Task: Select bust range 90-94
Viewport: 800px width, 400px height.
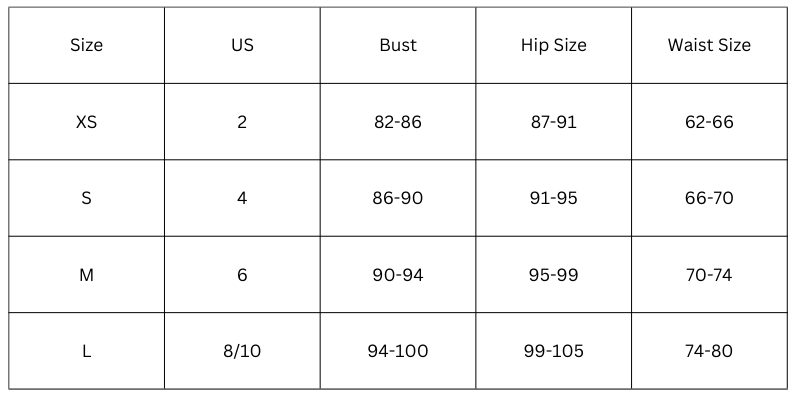Action: [398, 275]
